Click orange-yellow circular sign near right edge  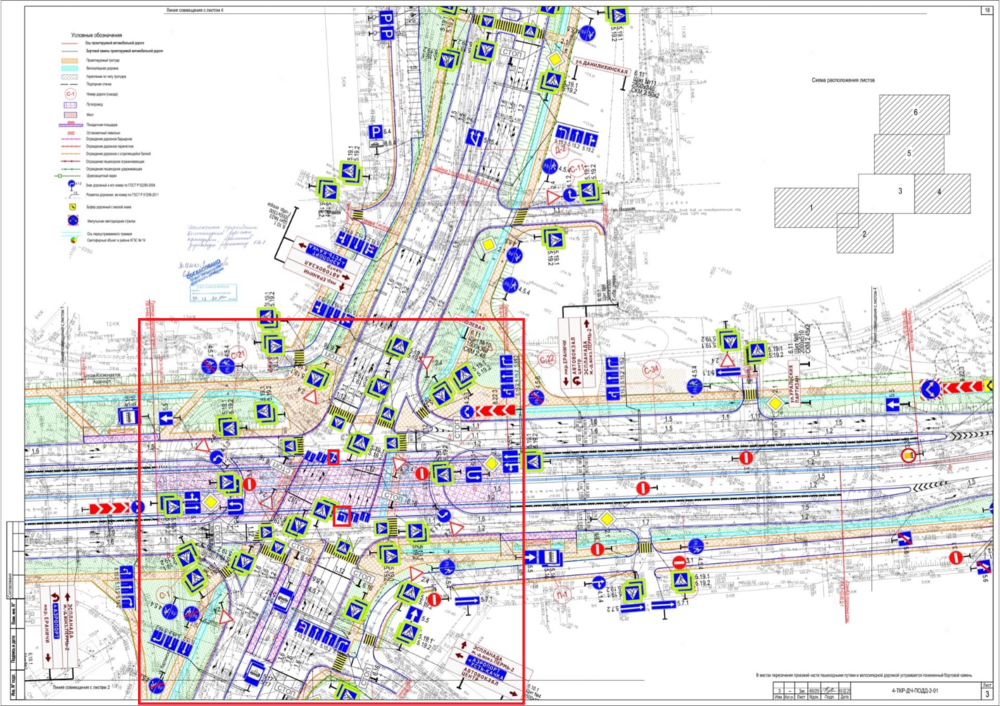909,455
